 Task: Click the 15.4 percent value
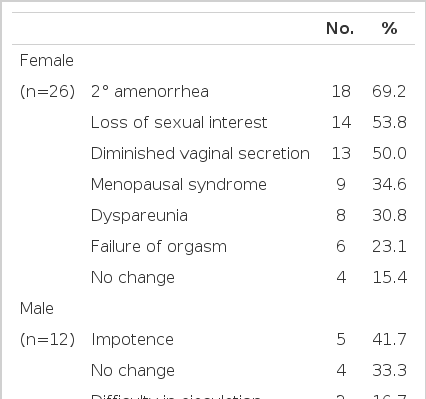pos(389,277)
